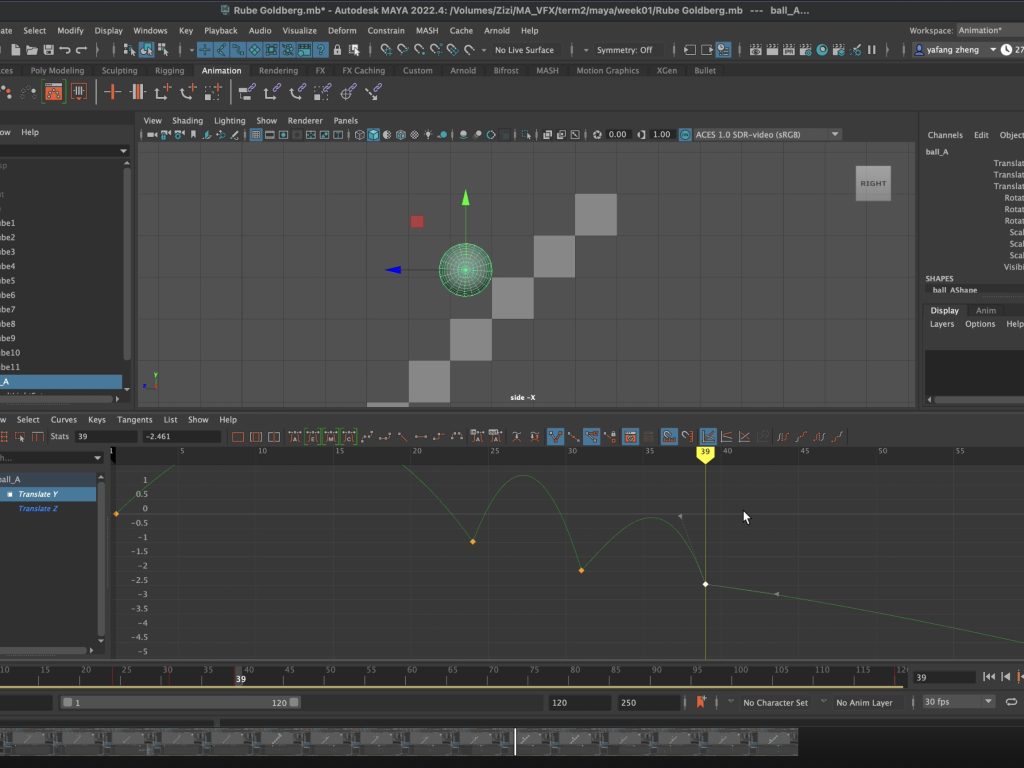Viewport: 1024px width, 768px height.
Task: Click the Stats frame value field
Action: [105, 437]
